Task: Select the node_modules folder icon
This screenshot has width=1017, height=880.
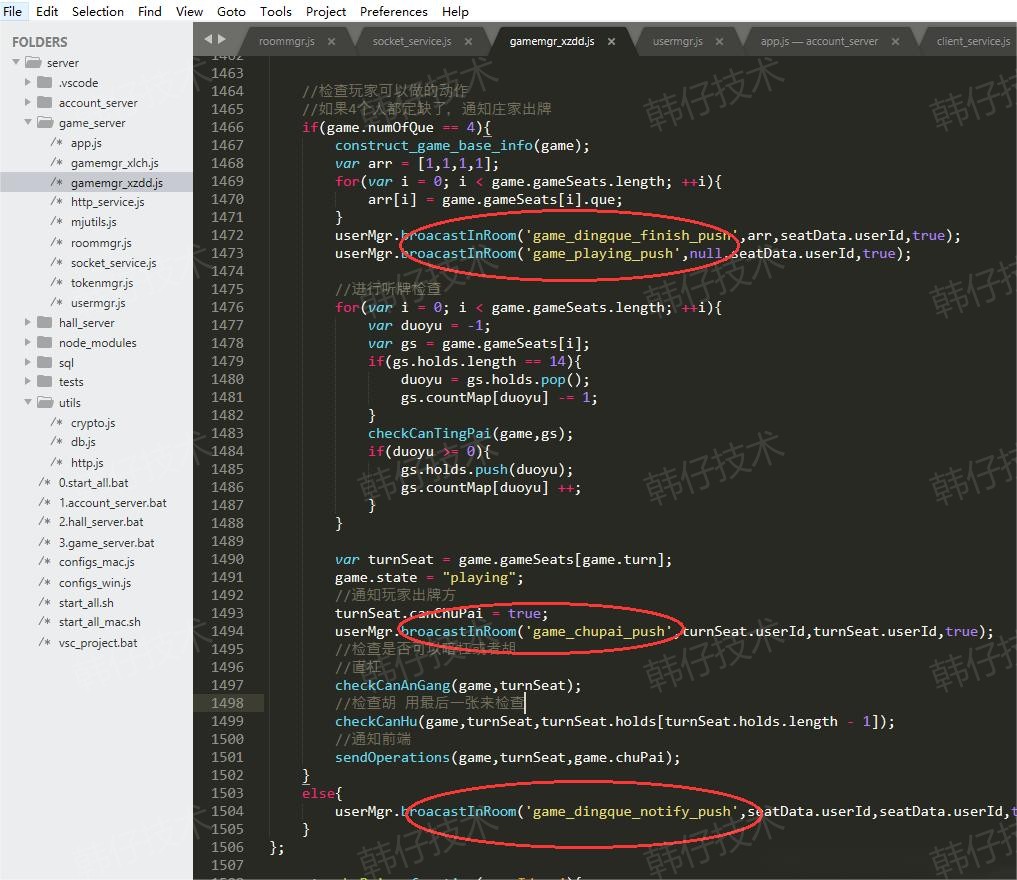Action: pyautogui.click(x=45, y=342)
